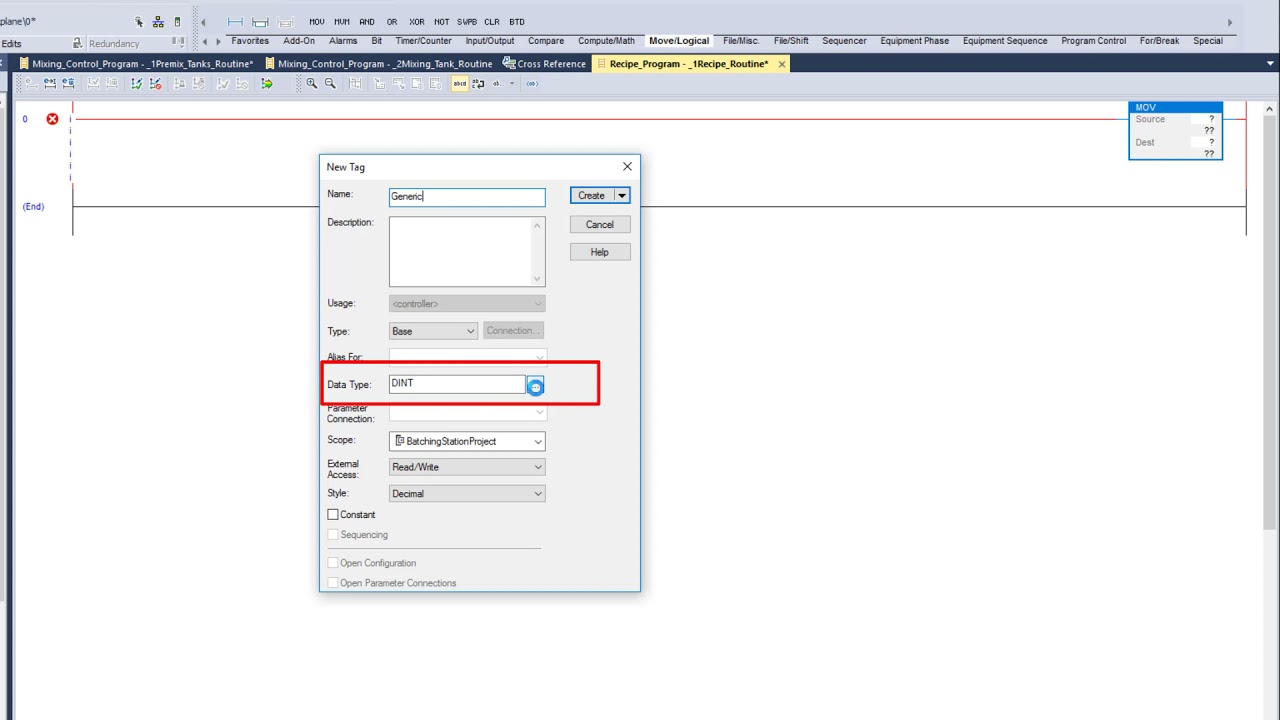This screenshot has width=1280, height=720.
Task: Add a CLR instruction from toolbar
Action: [492, 21]
